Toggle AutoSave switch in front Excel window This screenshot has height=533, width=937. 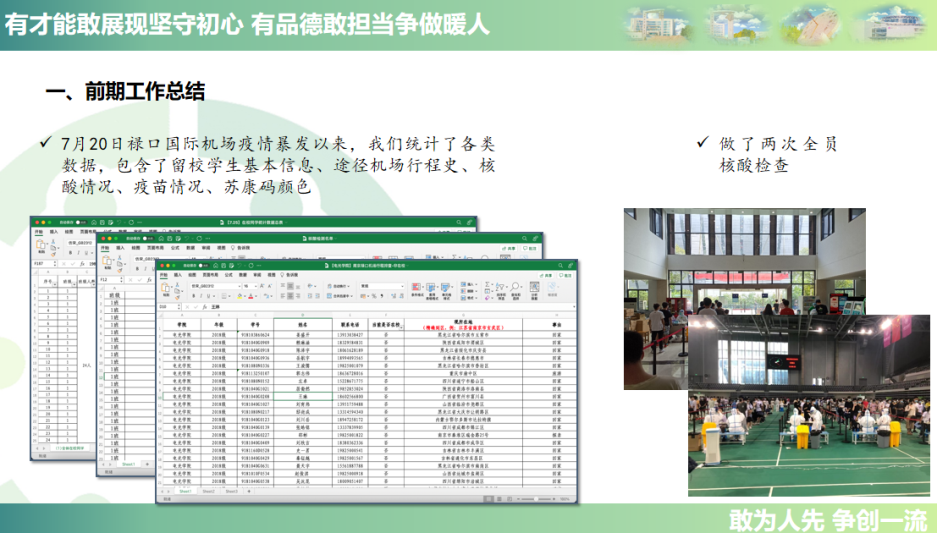(x=204, y=266)
